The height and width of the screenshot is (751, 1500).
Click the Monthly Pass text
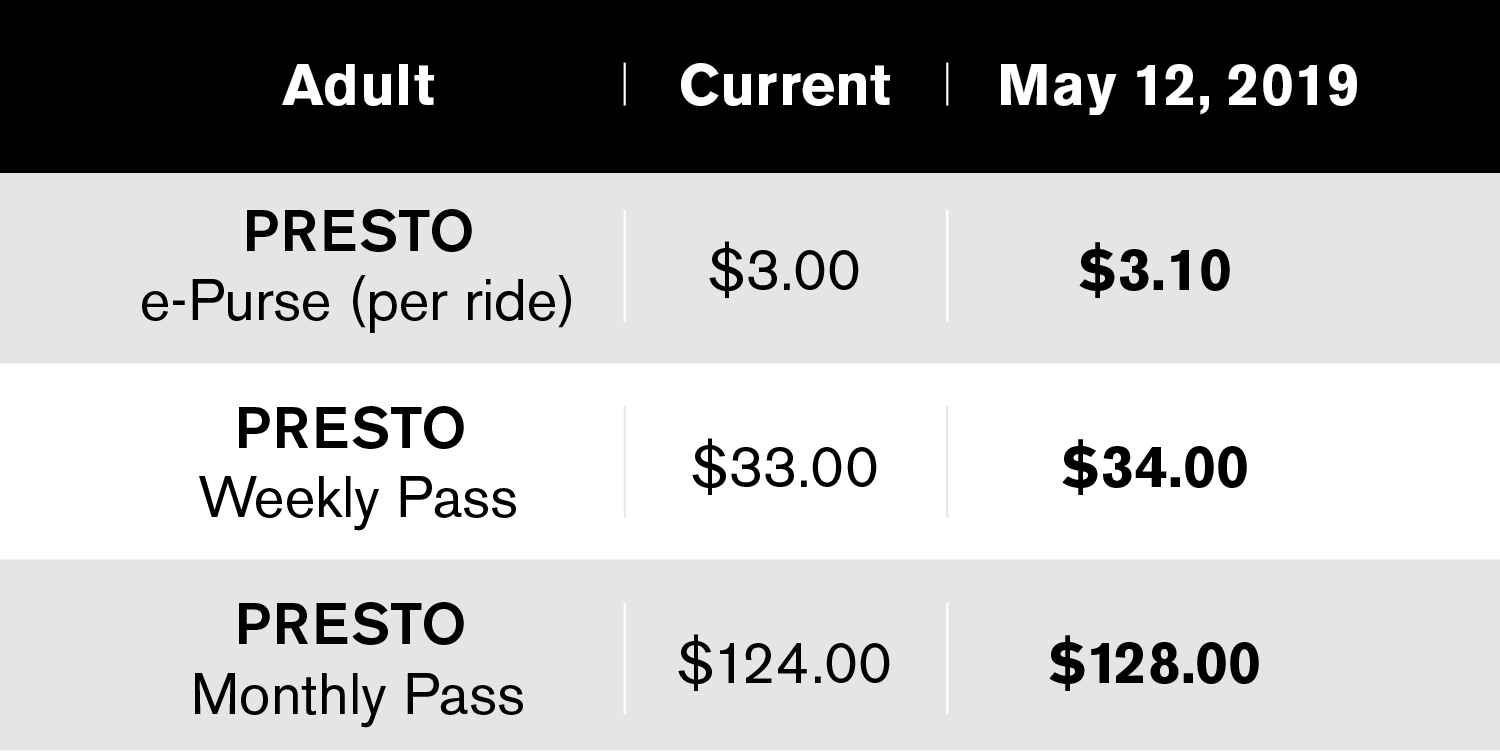[x=358, y=695]
